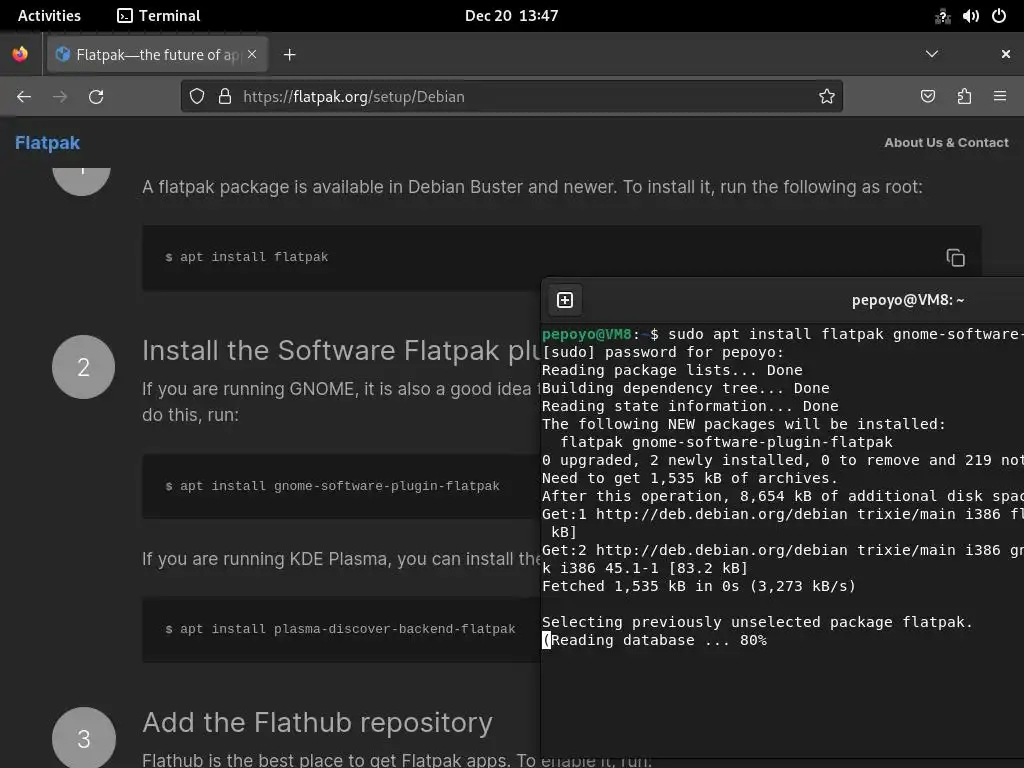
Task: Open the clock and calendar dropdown
Action: pos(511,16)
